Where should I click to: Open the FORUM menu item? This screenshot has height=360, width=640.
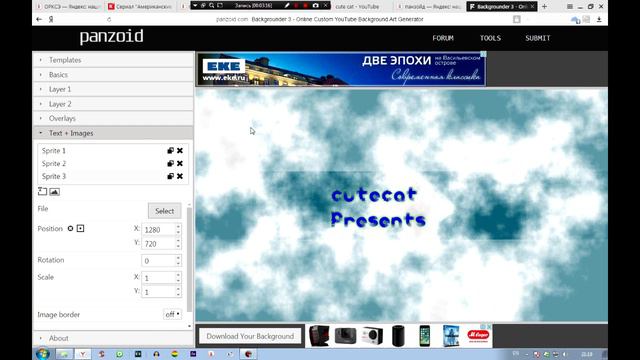click(x=443, y=38)
